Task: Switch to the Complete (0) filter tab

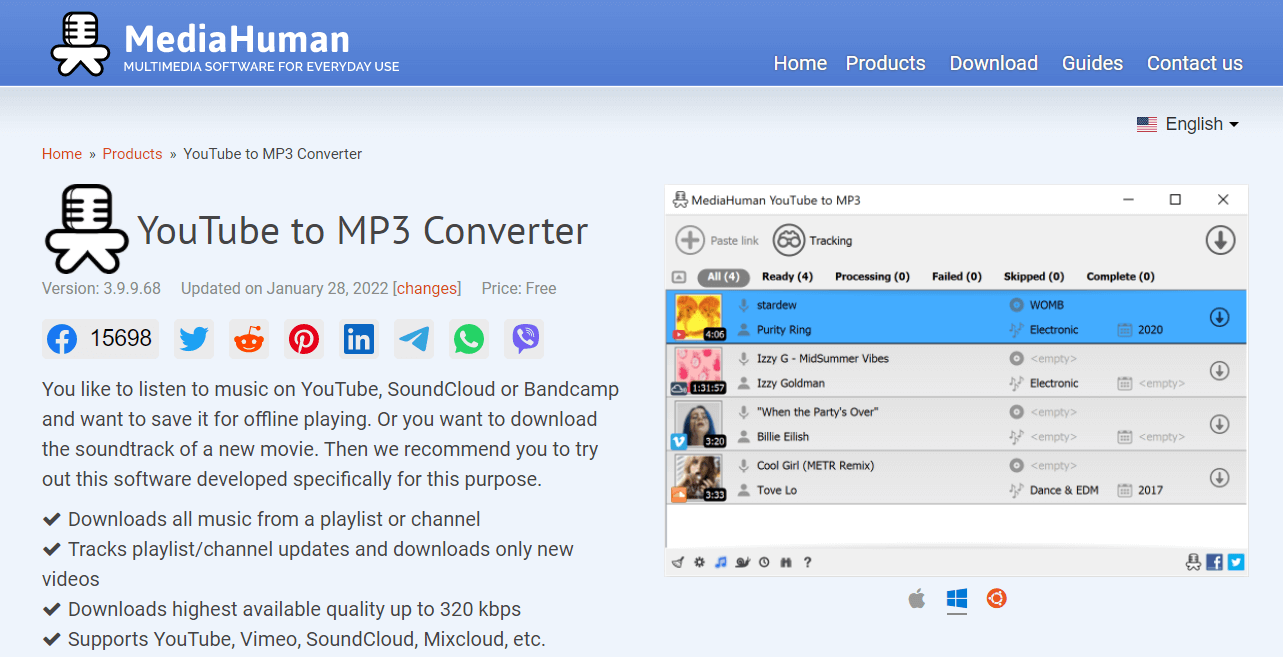Action: [x=1120, y=277]
